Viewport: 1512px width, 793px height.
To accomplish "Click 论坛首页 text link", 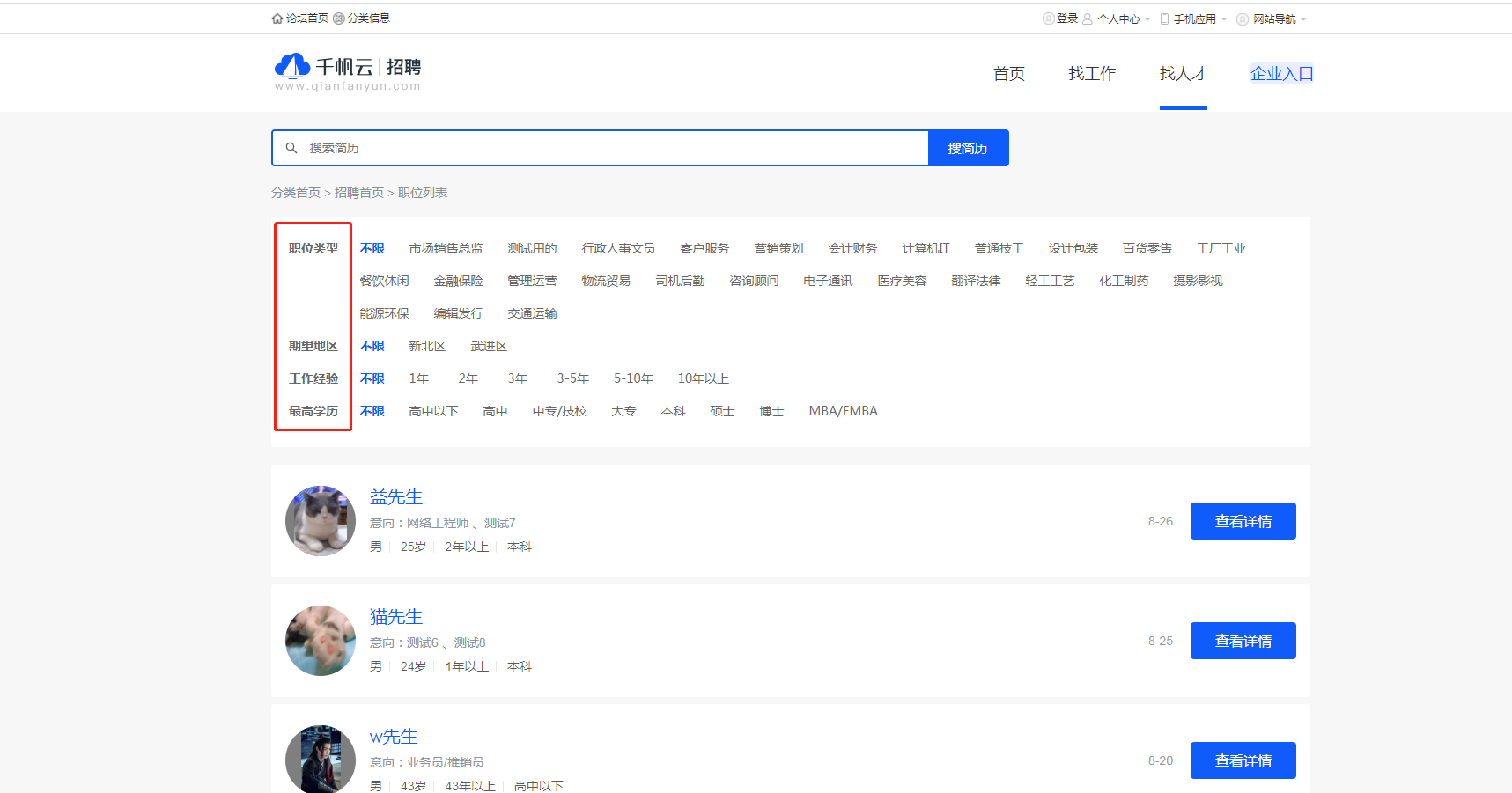I will click(x=307, y=18).
